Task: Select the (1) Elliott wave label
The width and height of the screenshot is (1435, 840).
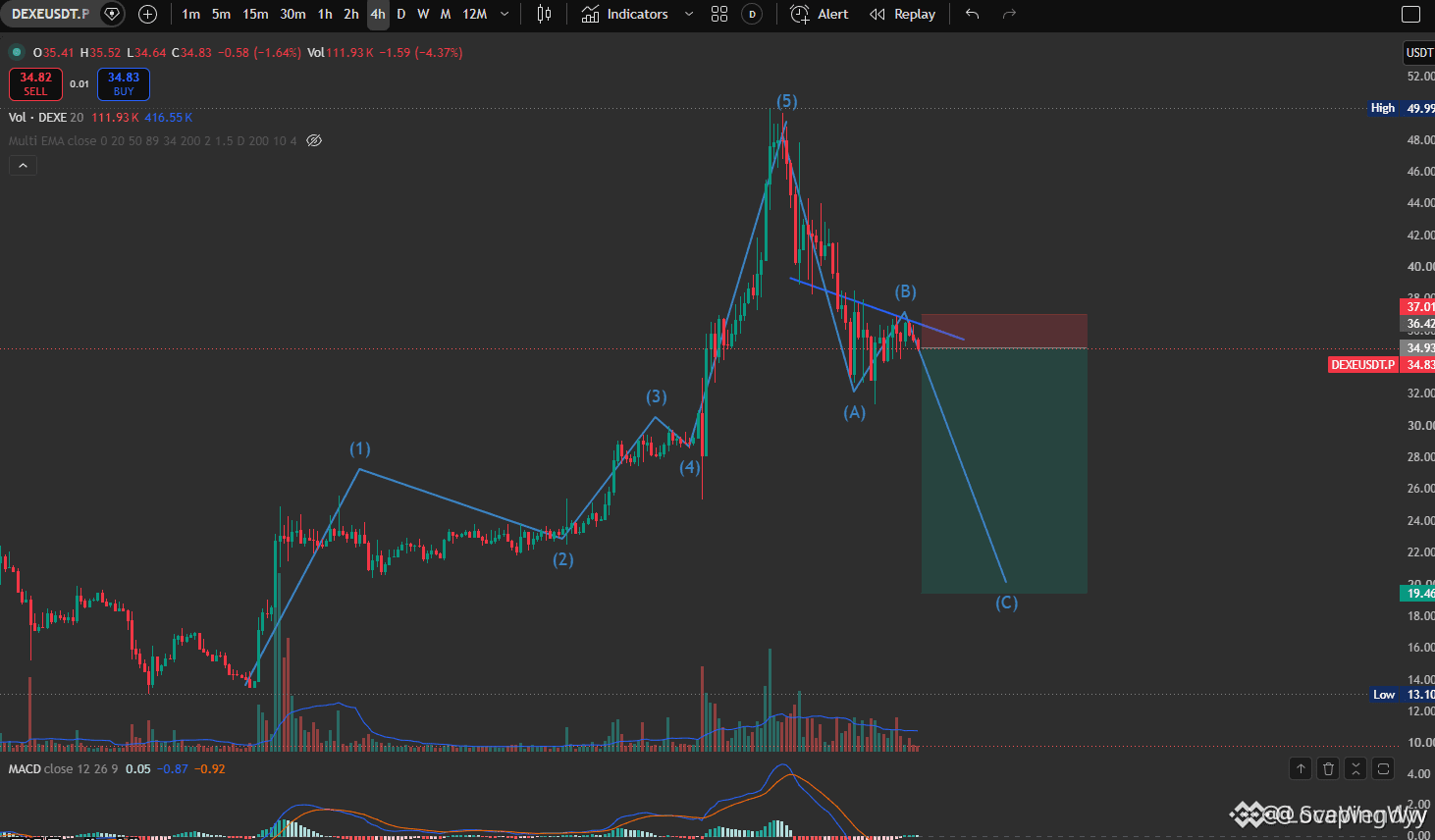Action: [x=360, y=448]
